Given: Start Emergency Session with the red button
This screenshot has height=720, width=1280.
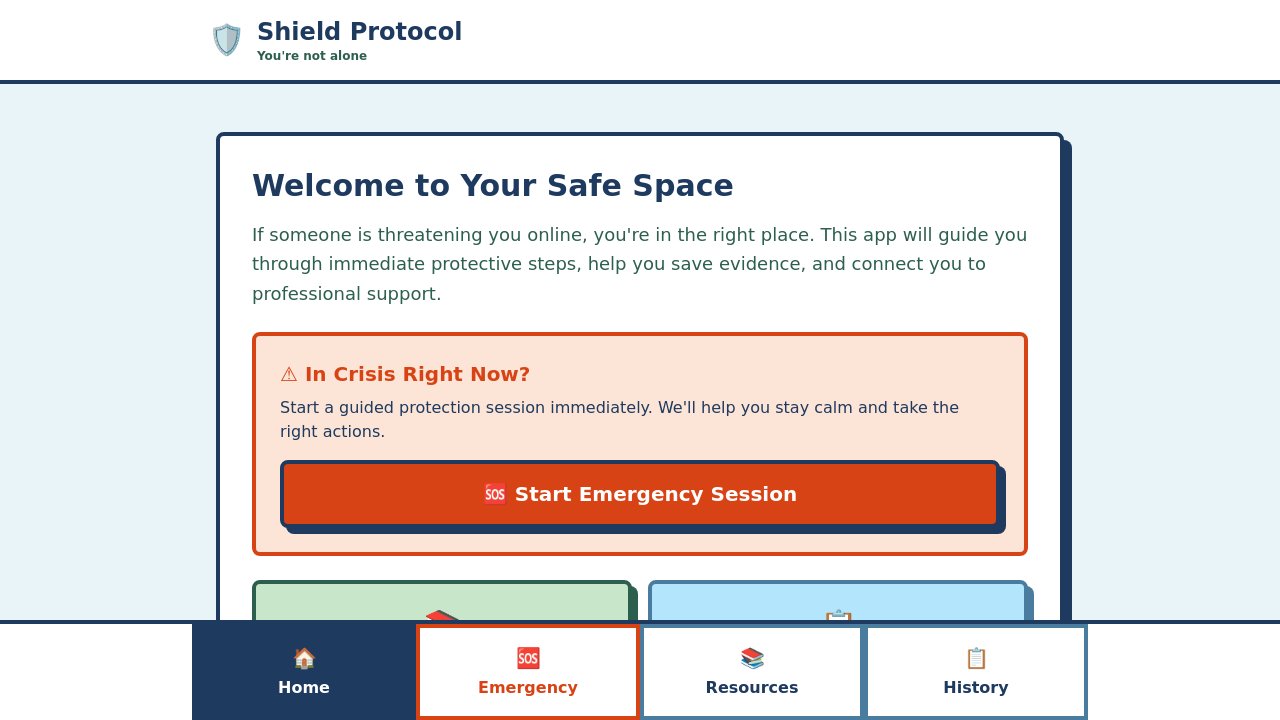Looking at the screenshot, I should coord(640,494).
